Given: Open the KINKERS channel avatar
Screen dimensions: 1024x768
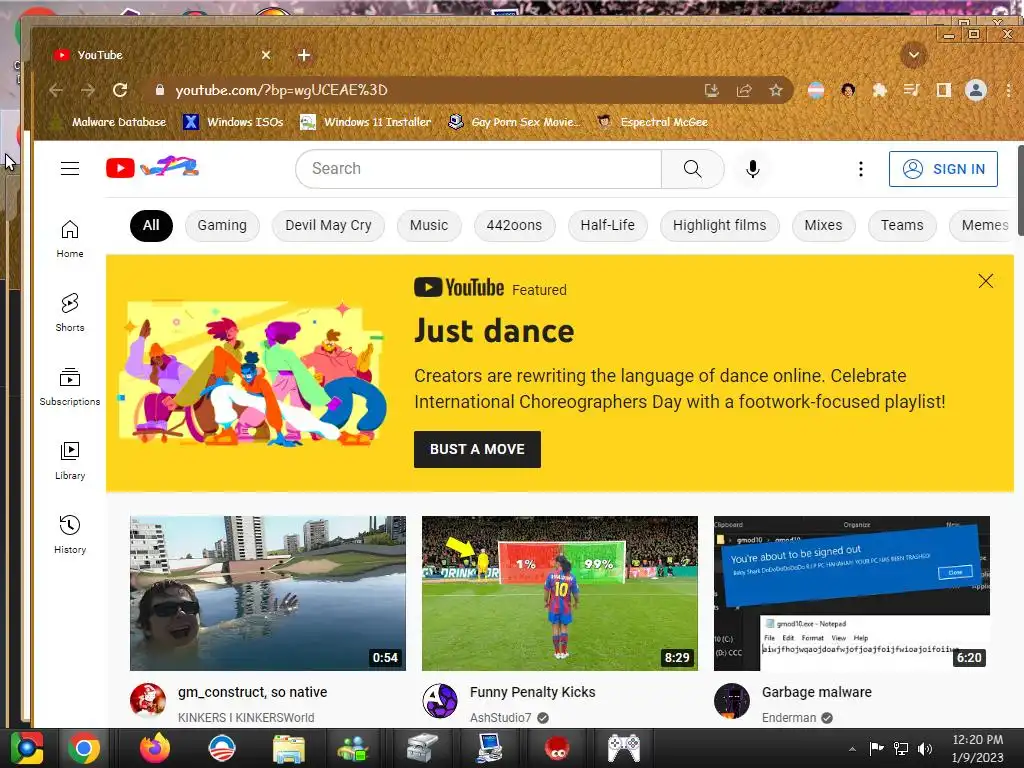Looking at the screenshot, I should tap(148, 701).
